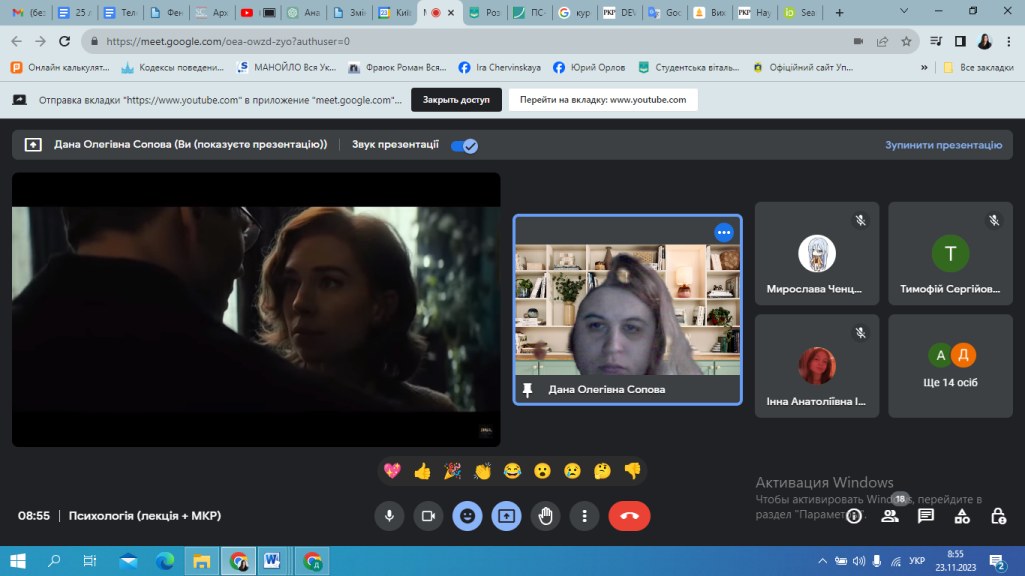
Task: Open Microsoft Word from the taskbar
Action: click(271, 561)
